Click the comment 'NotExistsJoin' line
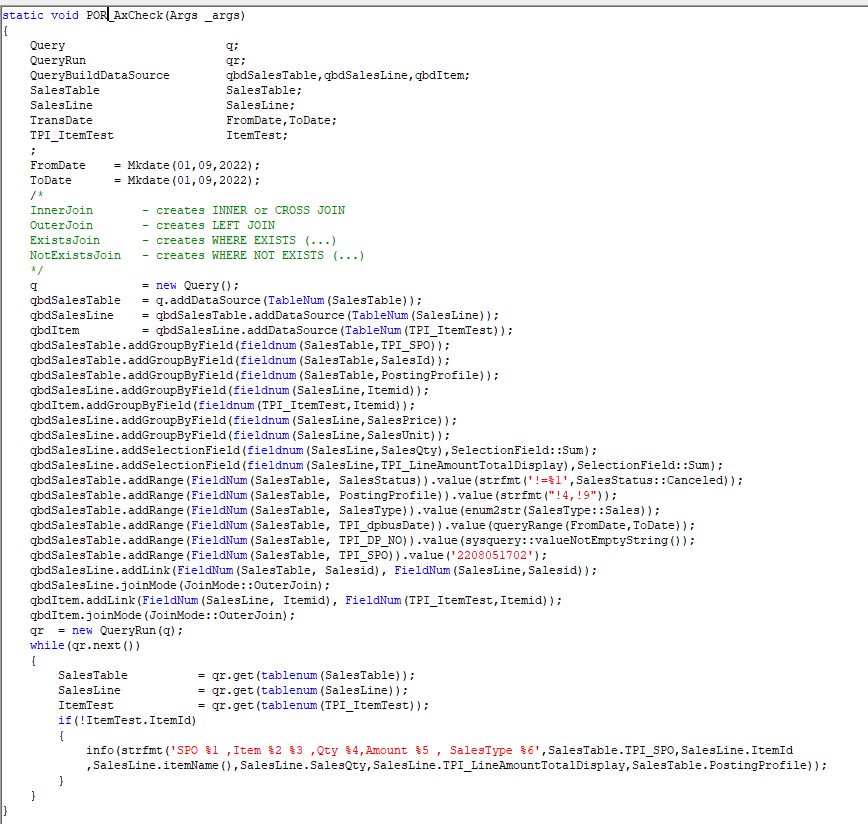The width and height of the screenshot is (868, 824). 197,255
